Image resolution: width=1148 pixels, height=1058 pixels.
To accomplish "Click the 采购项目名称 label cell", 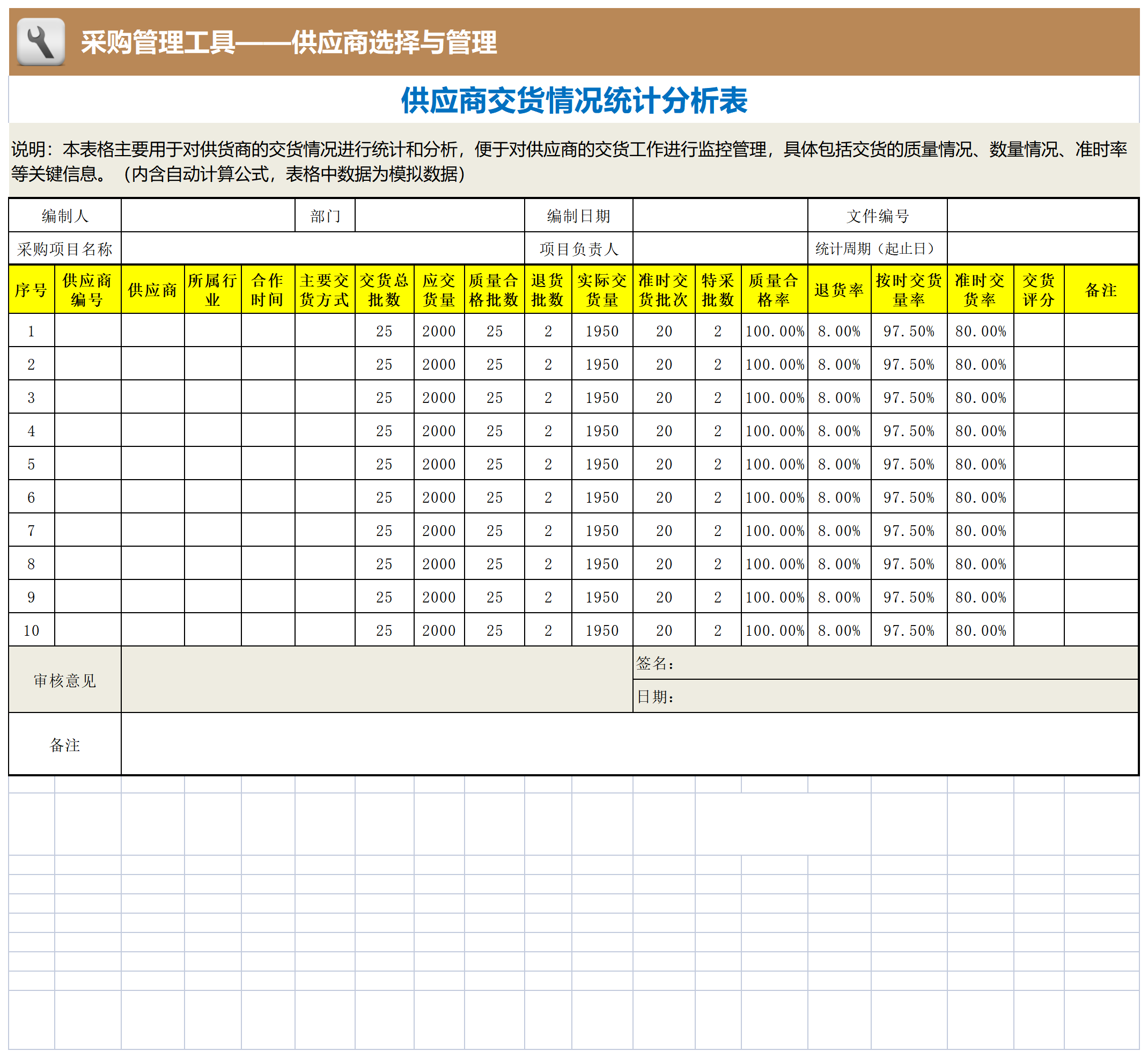I will pyautogui.click(x=65, y=248).
